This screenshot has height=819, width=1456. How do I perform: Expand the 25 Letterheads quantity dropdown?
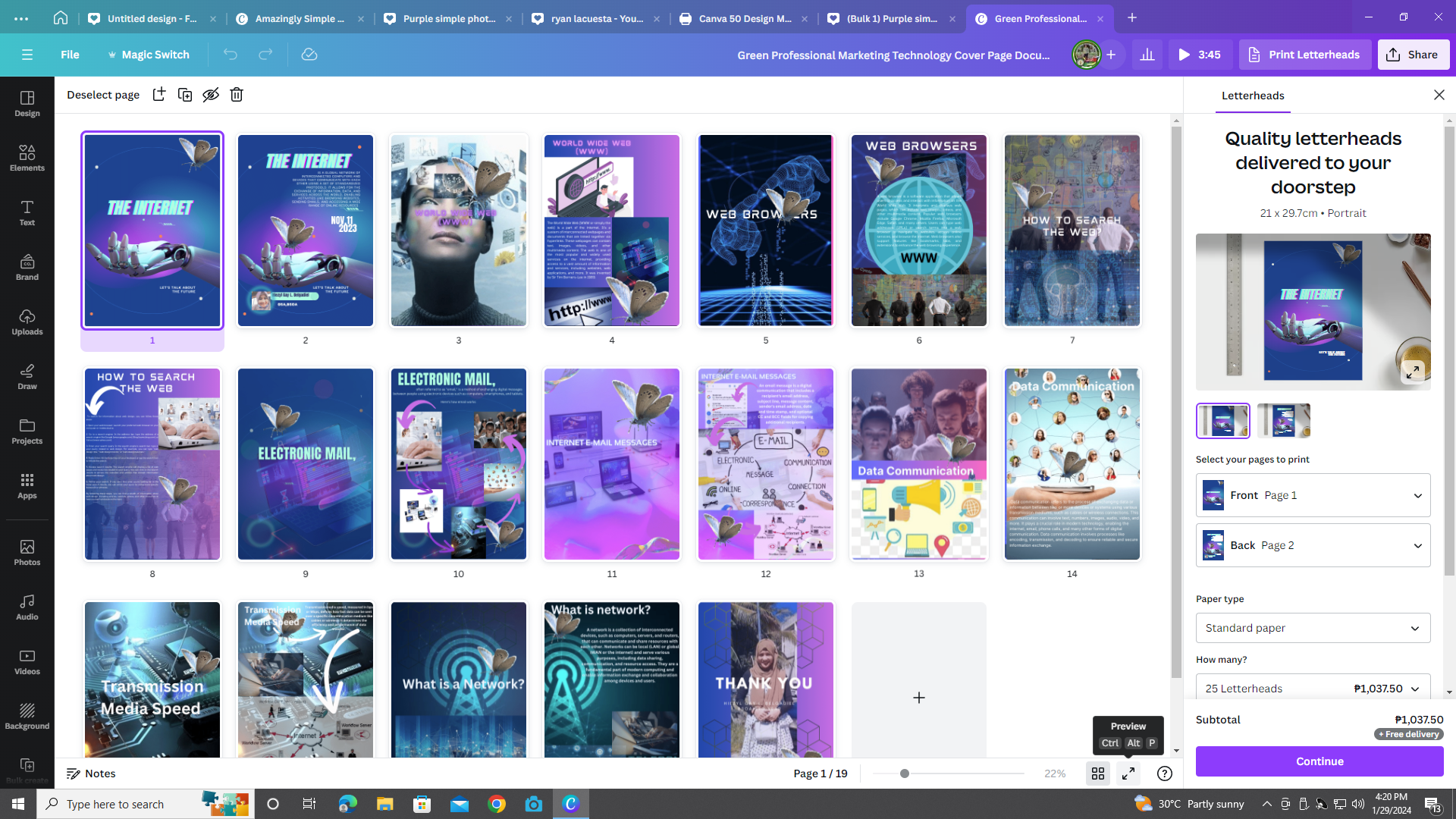[x=1313, y=688]
